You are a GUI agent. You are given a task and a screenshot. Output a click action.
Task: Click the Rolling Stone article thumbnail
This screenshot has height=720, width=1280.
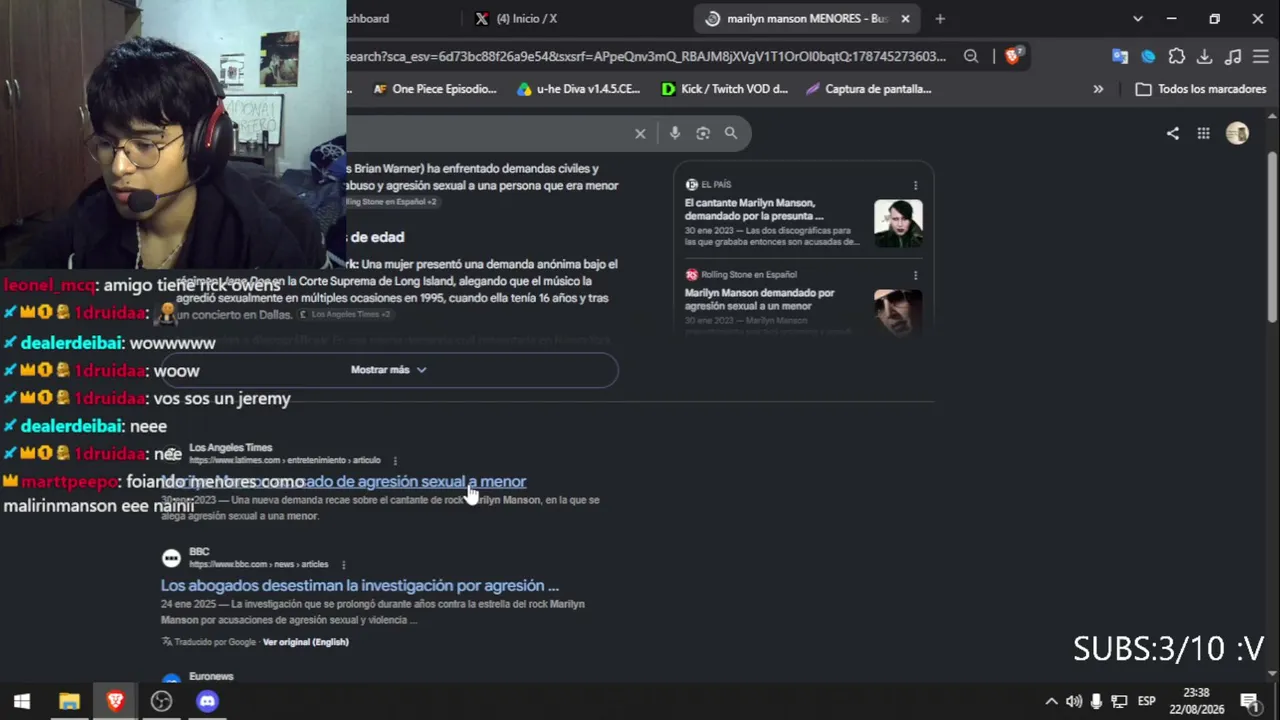click(x=898, y=312)
